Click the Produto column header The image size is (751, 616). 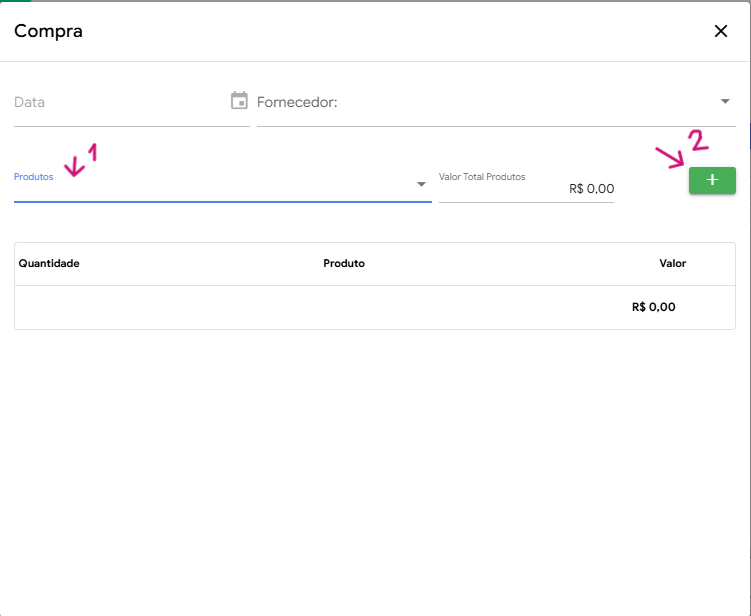click(x=344, y=264)
